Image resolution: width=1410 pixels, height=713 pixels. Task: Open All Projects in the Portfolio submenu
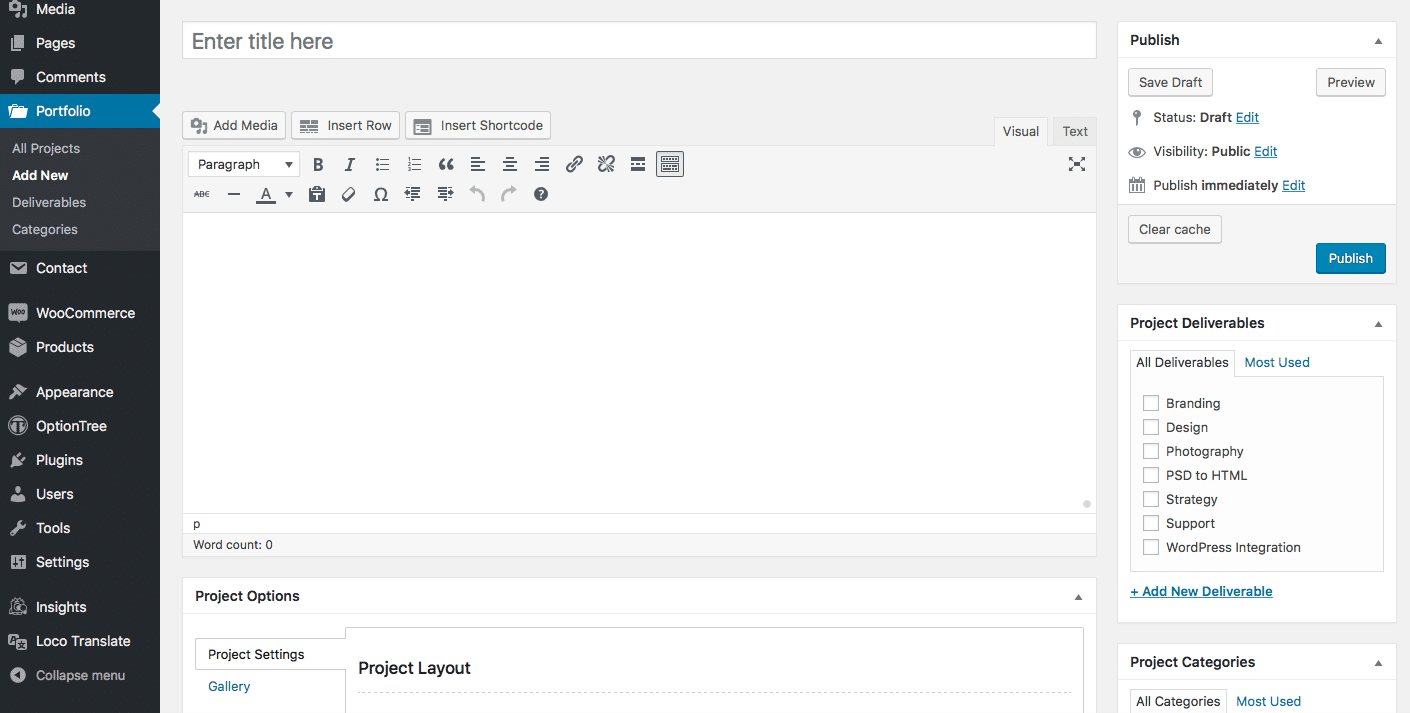(x=46, y=148)
